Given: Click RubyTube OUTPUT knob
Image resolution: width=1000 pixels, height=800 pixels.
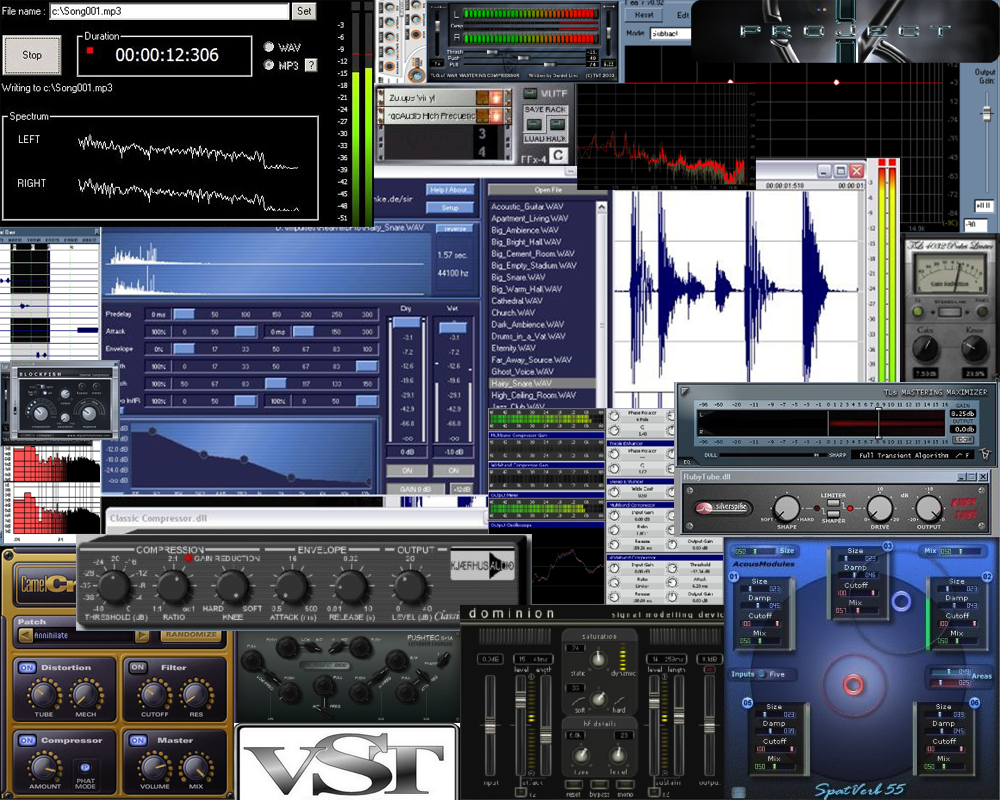Looking at the screenshot, I should [x=928, y=508].
